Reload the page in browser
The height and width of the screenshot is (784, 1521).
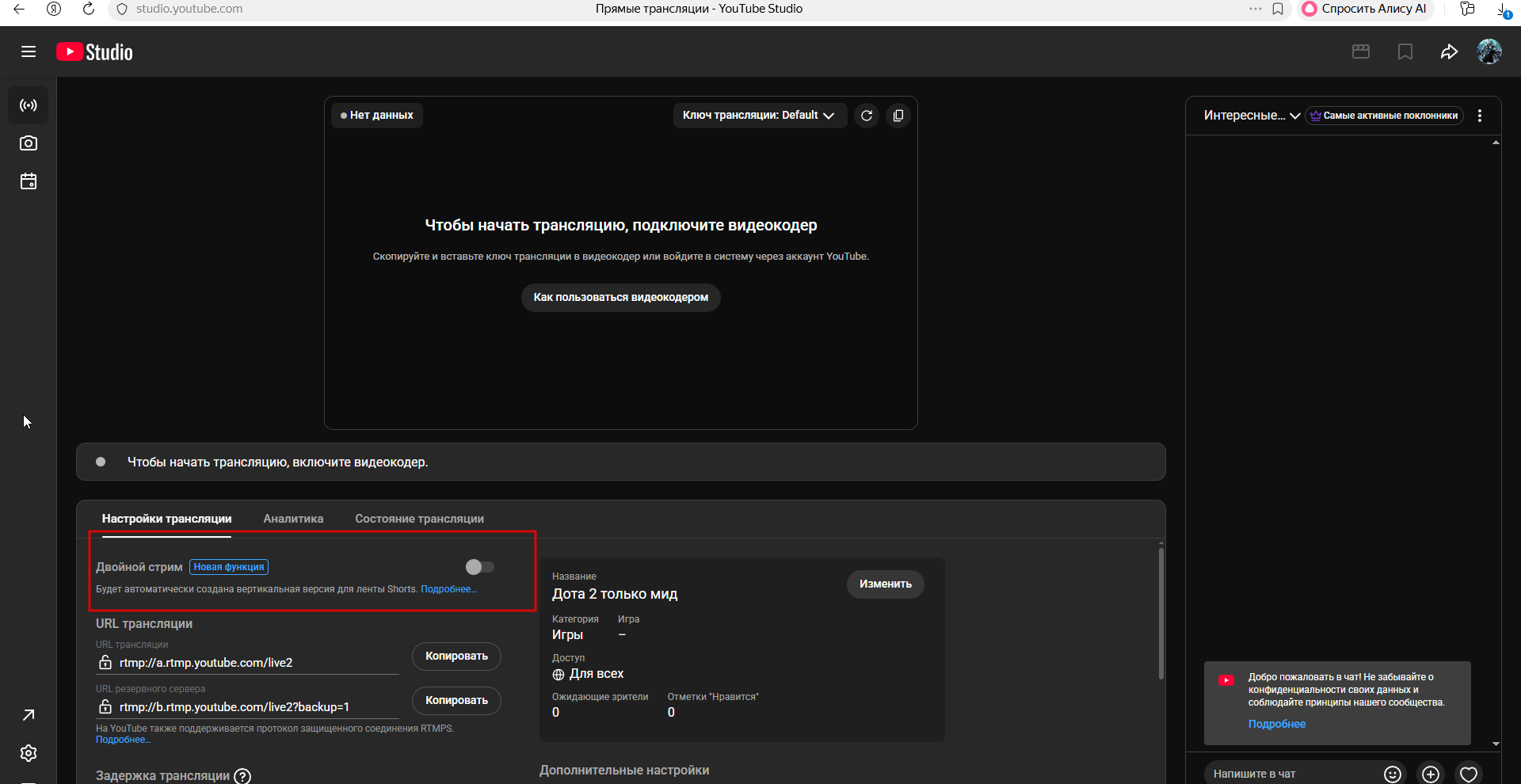click(89, 9)
